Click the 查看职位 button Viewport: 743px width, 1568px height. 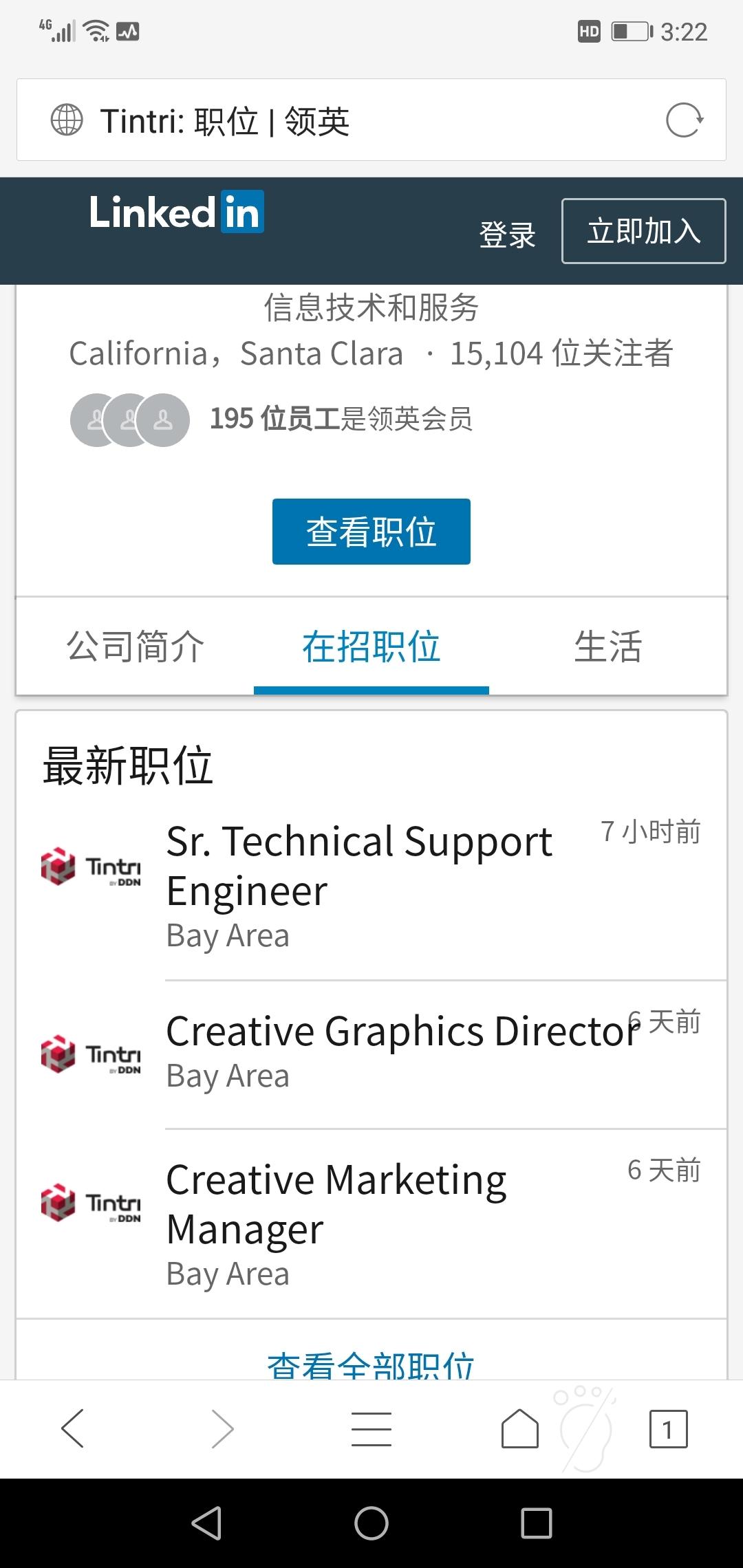point(371,532)
